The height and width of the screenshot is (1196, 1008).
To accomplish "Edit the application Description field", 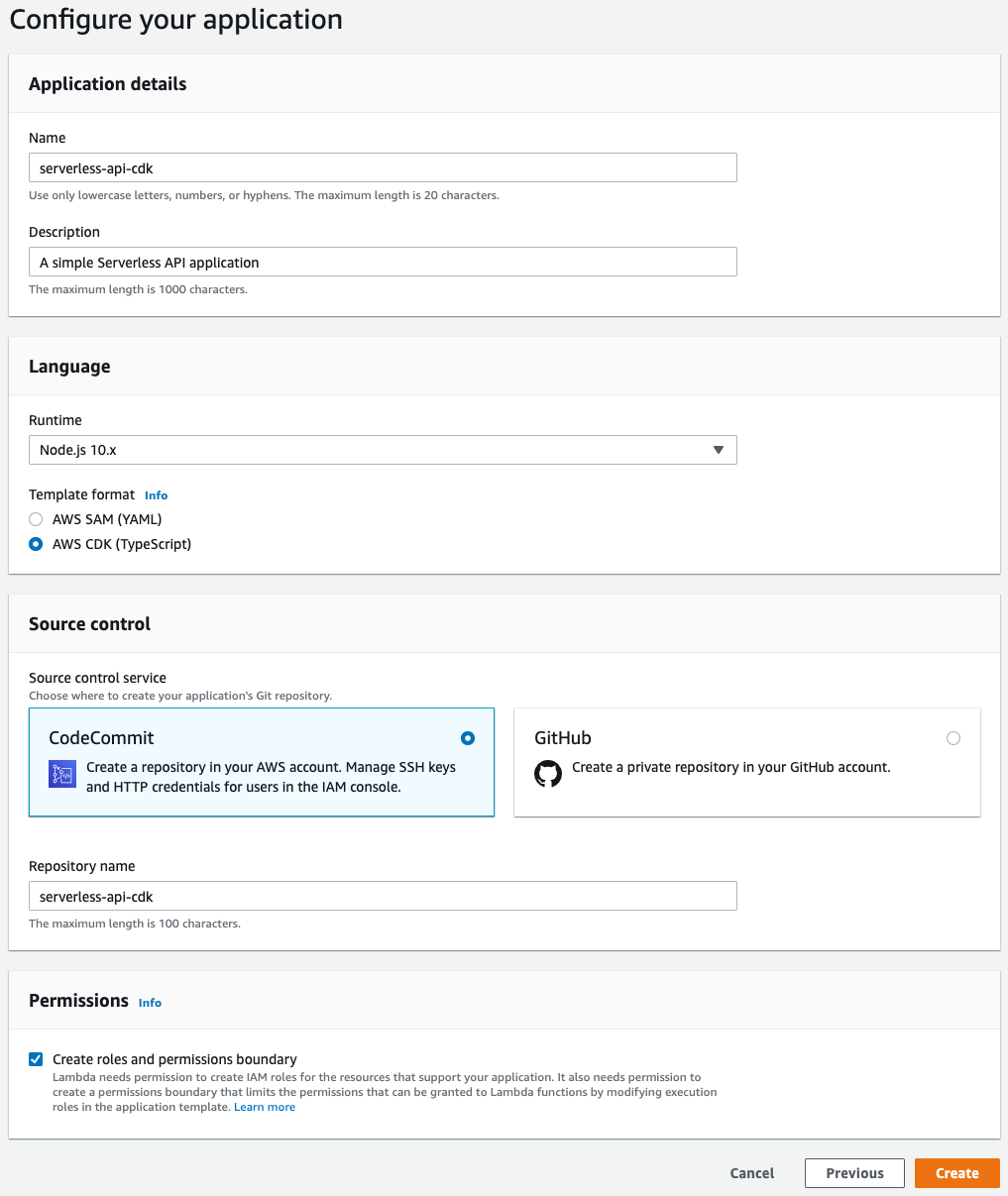I will (x=383, y=262).
